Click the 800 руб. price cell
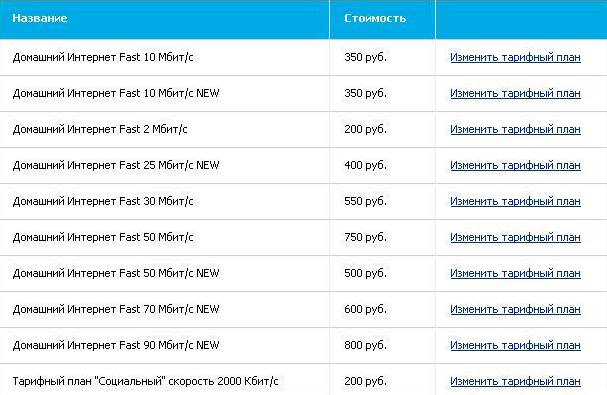The image size is (607, 395). [365, 345]
